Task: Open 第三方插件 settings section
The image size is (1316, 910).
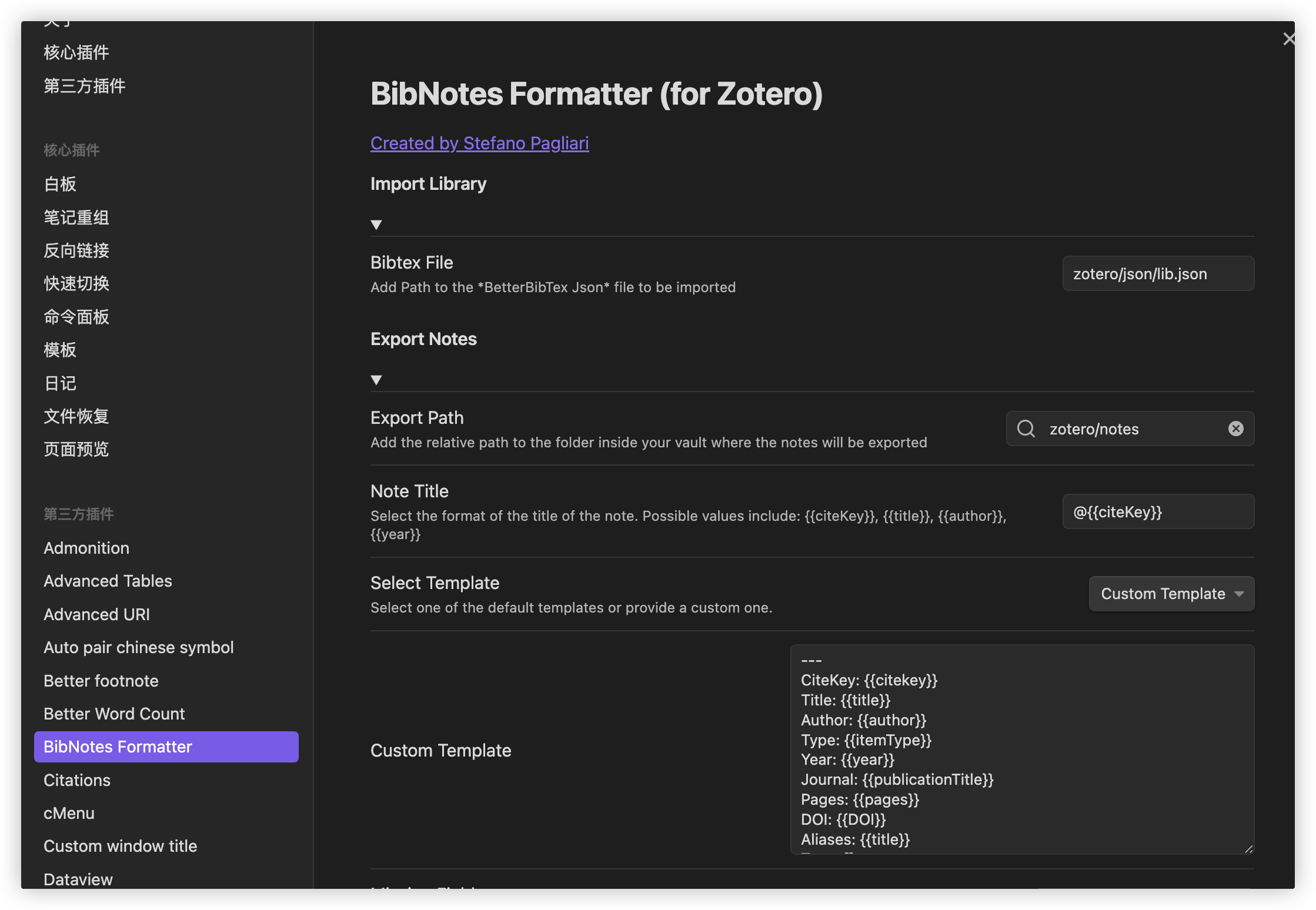Action: [85, 86]
